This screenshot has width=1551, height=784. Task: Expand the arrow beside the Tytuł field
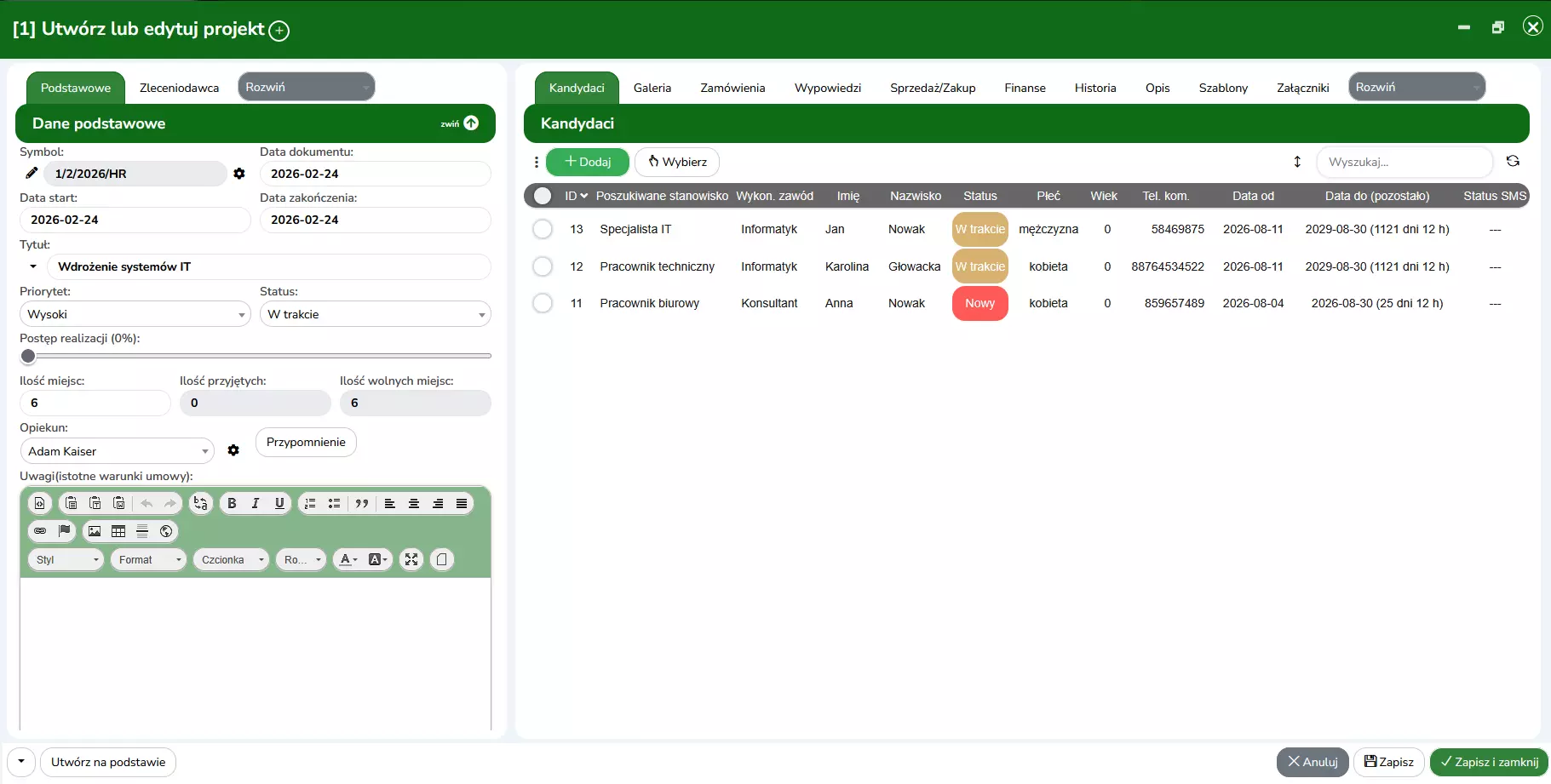tap(33, 266)
